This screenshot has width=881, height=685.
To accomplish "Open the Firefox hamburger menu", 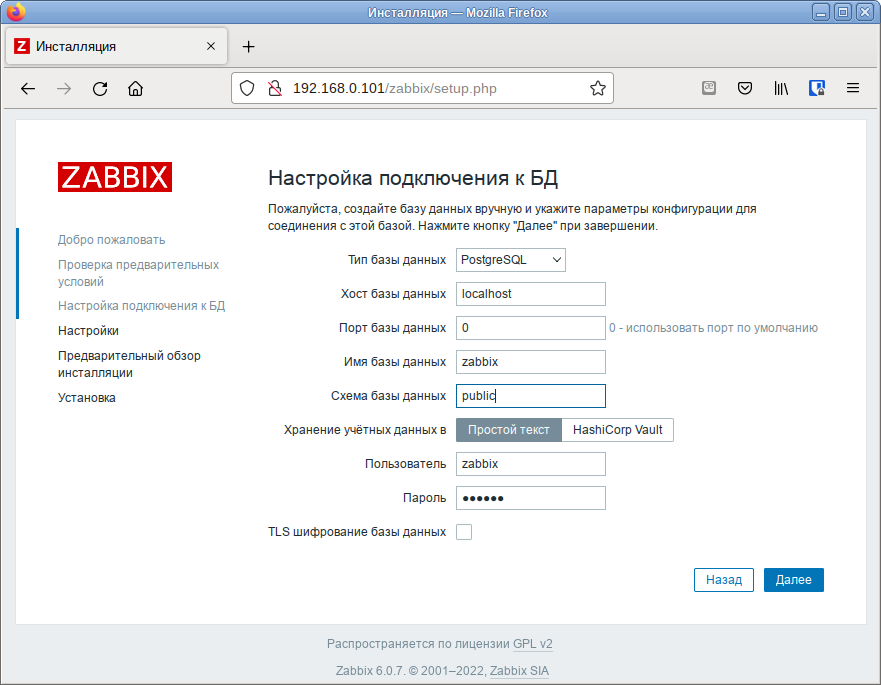I will click(853, 88).
